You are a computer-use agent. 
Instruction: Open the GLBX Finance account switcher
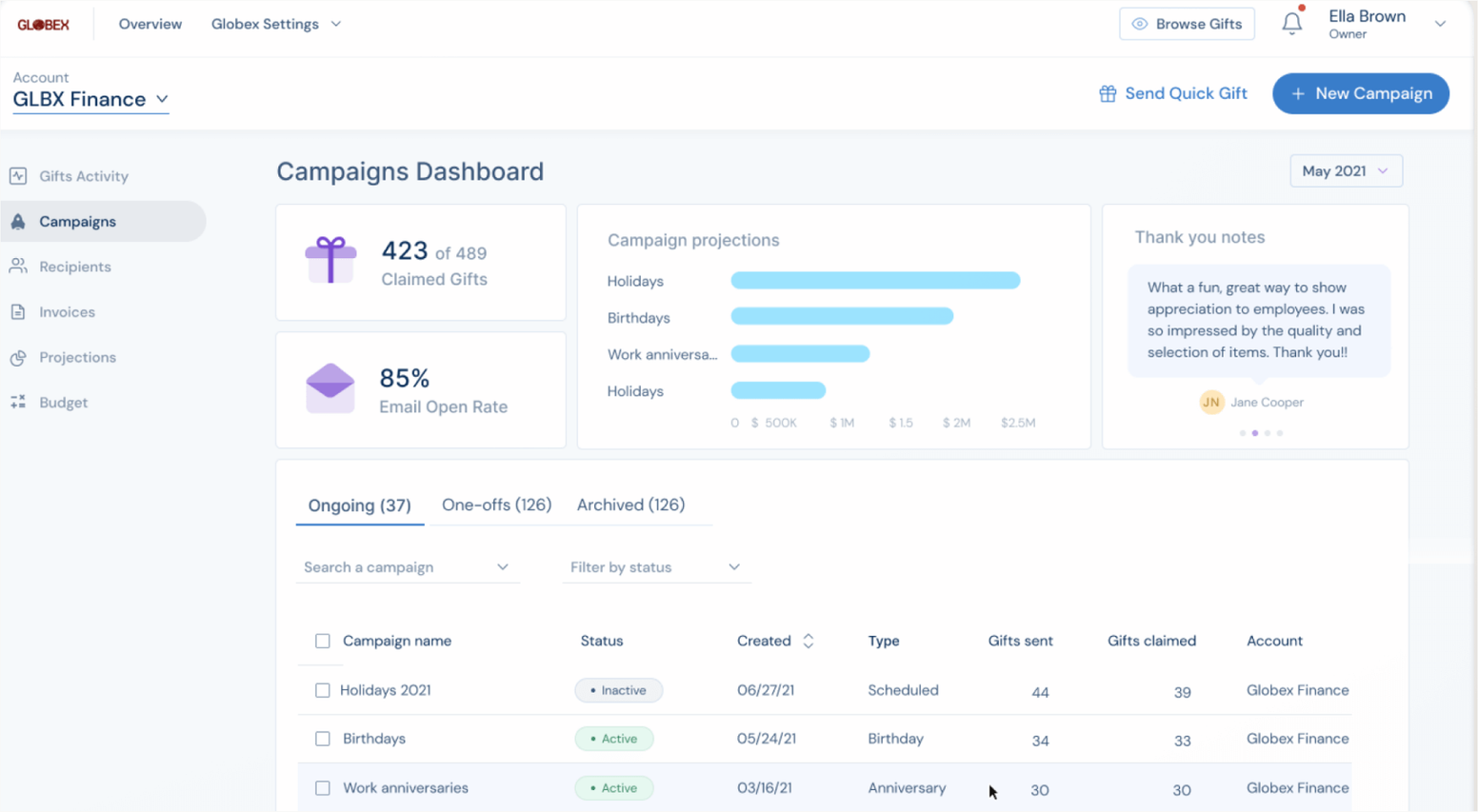[x=90, y=100]
